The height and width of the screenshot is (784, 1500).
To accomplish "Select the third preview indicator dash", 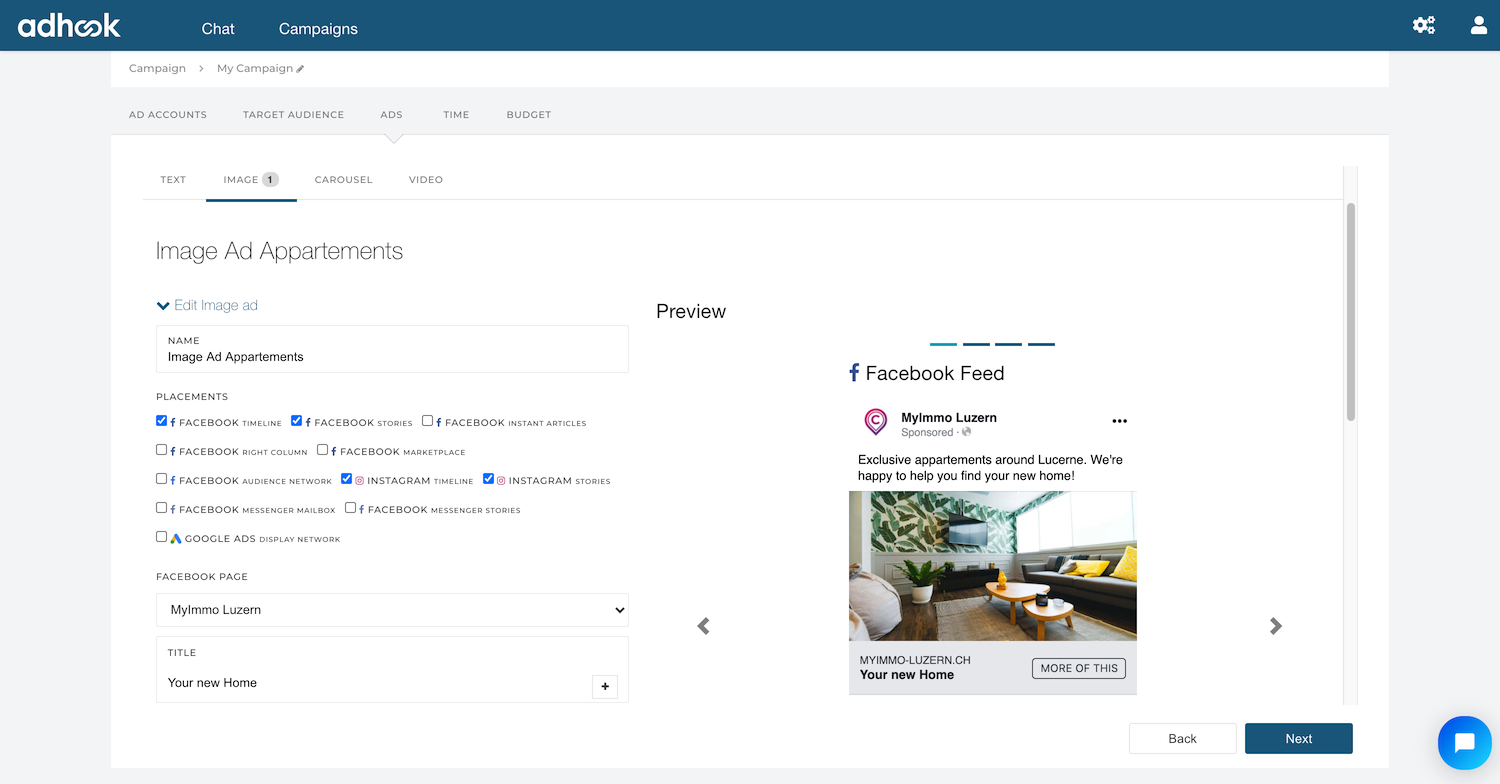I will click(x=1008, y=344).
